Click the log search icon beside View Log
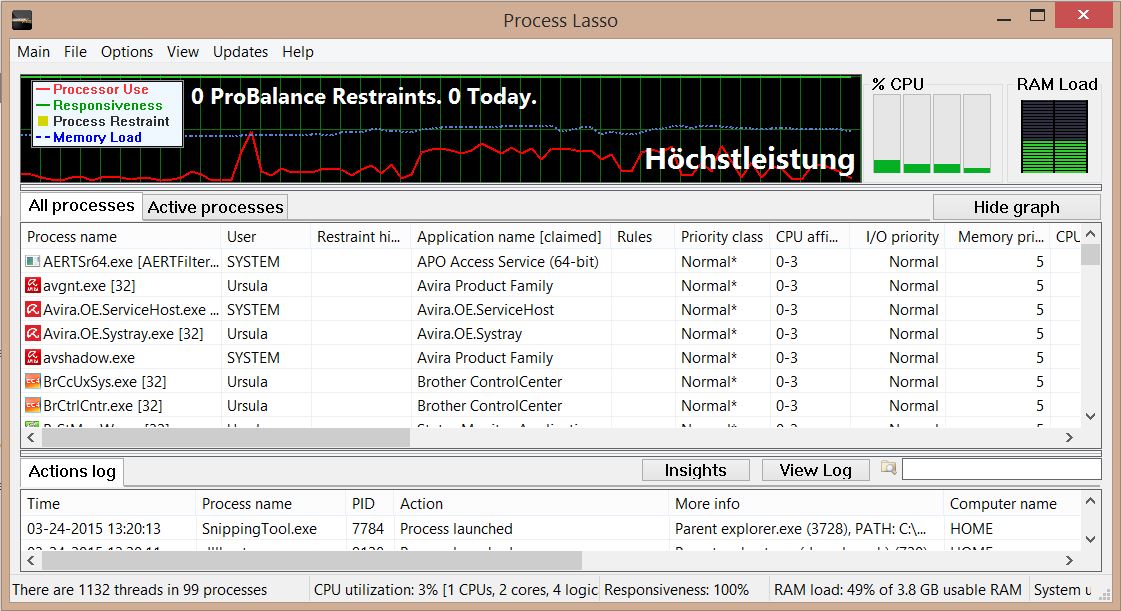Viewport: 1121px width, 611px height. pyautogui.click(x=888, y=467)
